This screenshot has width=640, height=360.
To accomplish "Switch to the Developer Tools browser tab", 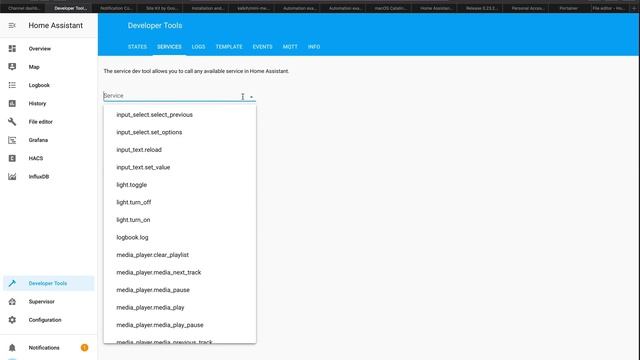I will point(70,8).
